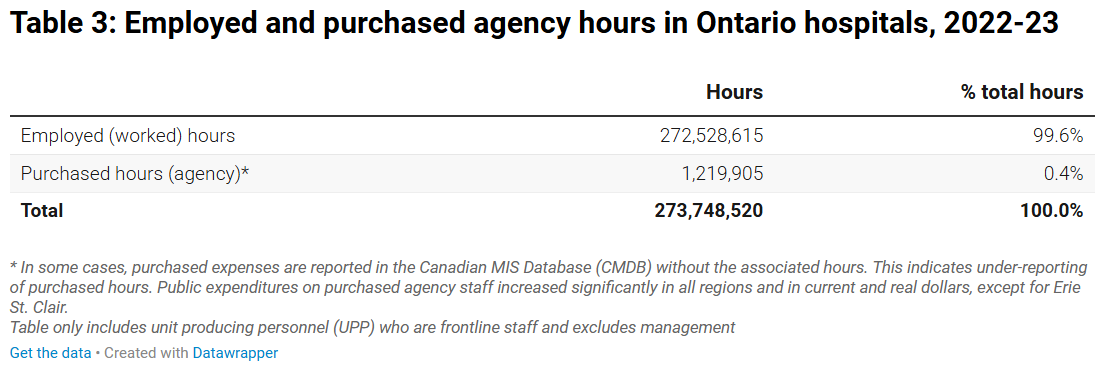This screenshot has width=1106, height=373.
Task: Select the total value 273,748,520
Action: [x=709, y=211]
